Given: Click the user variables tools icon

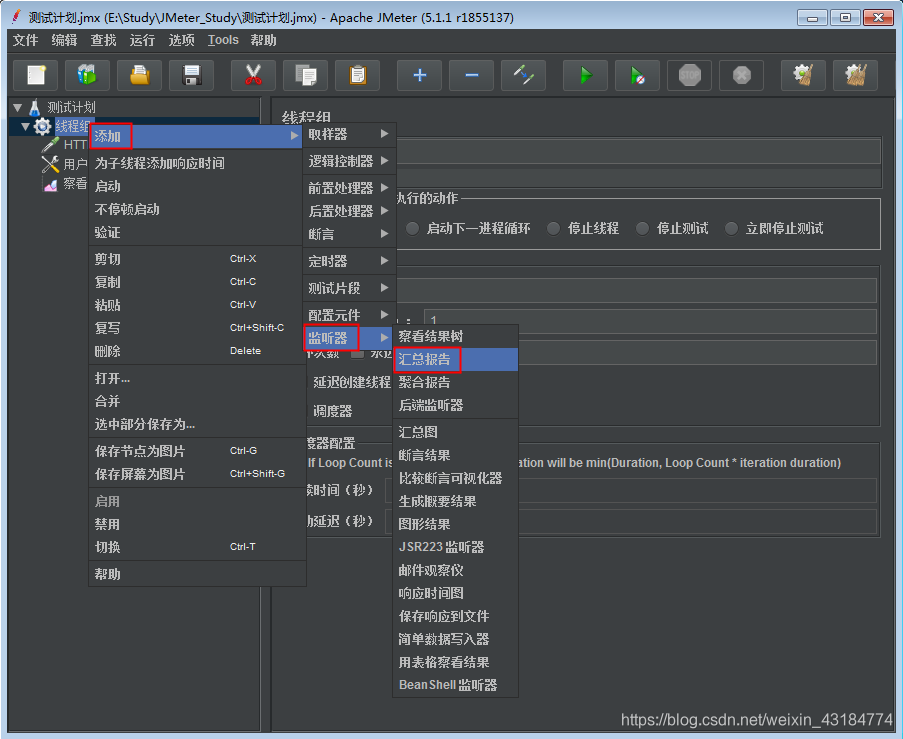Looking at the screenshot, I should [x=51, y=164].
